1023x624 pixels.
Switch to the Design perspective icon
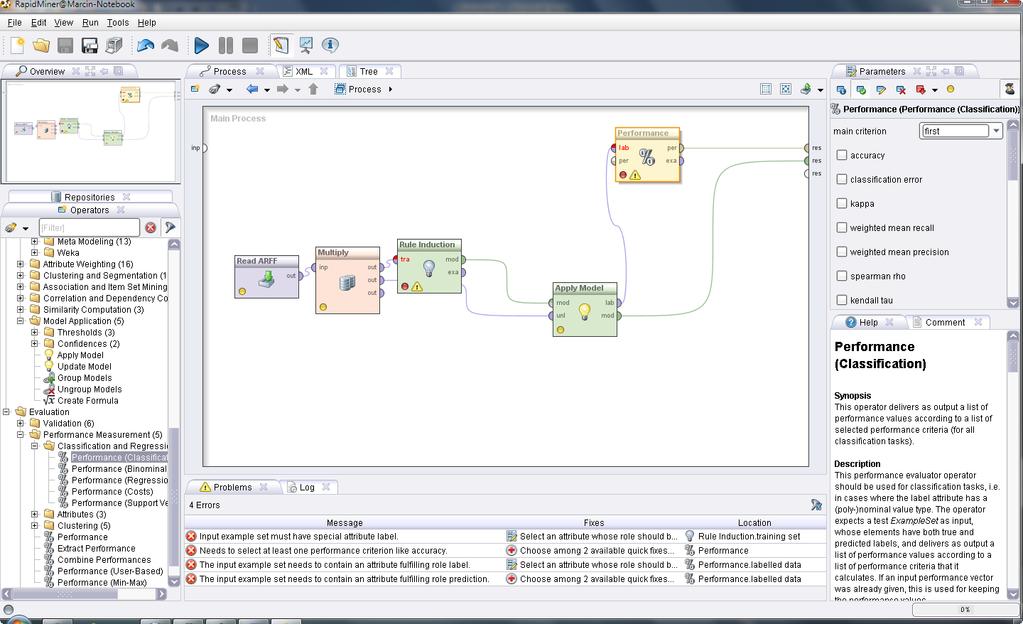281,45
